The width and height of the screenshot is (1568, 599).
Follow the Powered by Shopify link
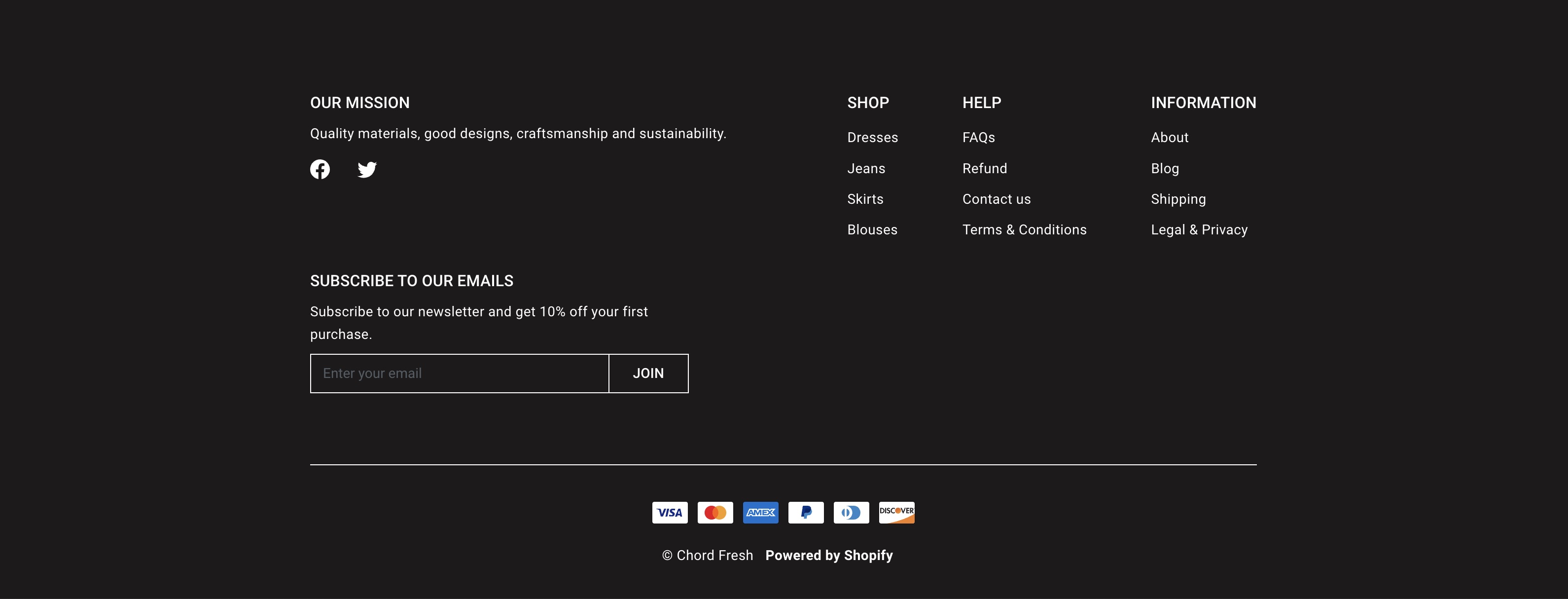[829, 555]
